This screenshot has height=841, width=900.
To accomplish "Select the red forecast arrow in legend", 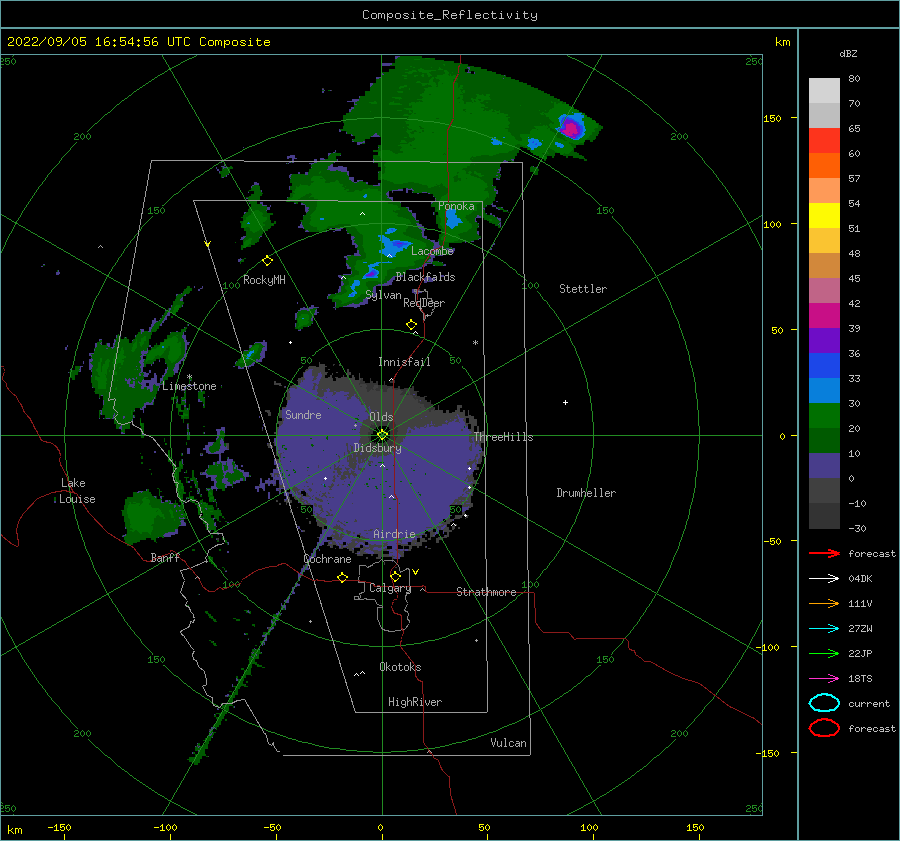I will pyautogui.click(x=824, y=553).
